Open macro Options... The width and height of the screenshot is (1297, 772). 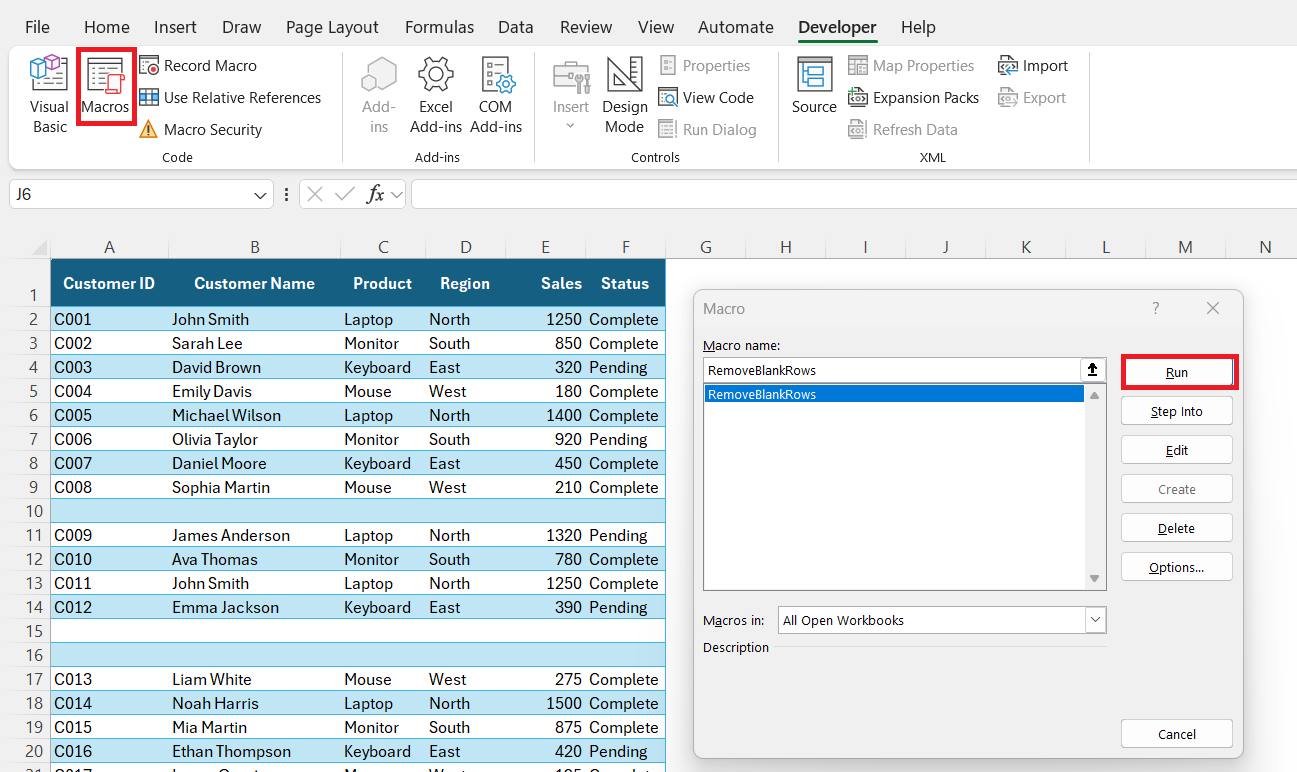[1177, 567]
